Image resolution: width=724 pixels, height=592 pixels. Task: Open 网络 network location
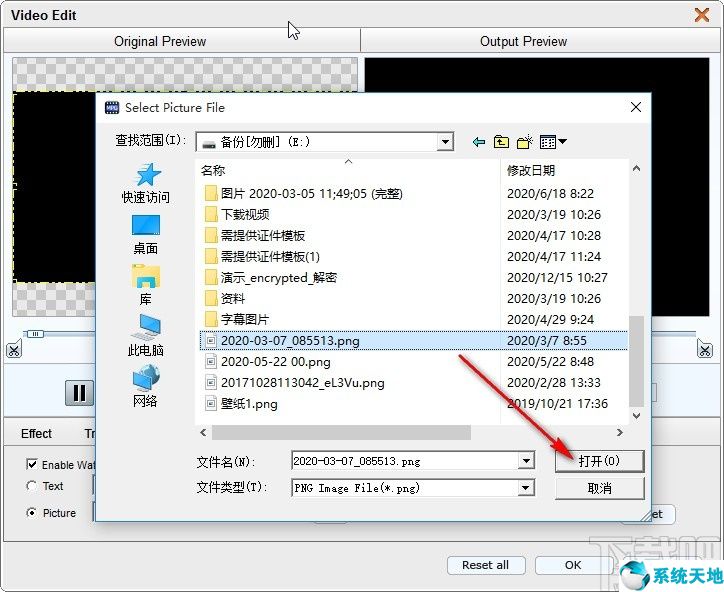pyautogui.click(x=145, y=387)
